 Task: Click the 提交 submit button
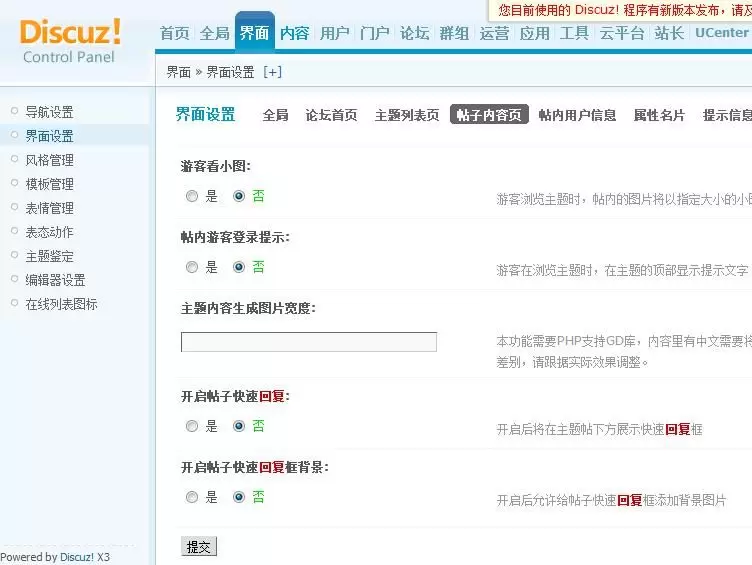tap(199, 546)
